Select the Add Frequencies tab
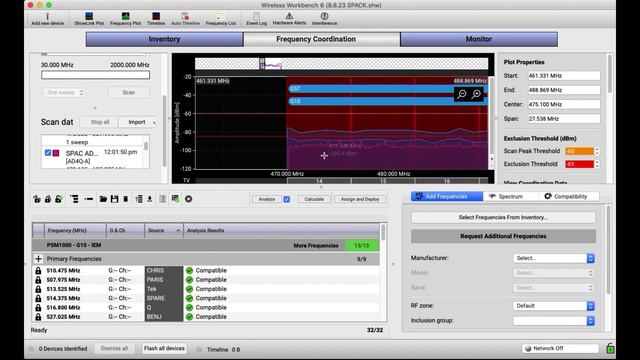Screen dimensions: 640x360 (447, 196)
